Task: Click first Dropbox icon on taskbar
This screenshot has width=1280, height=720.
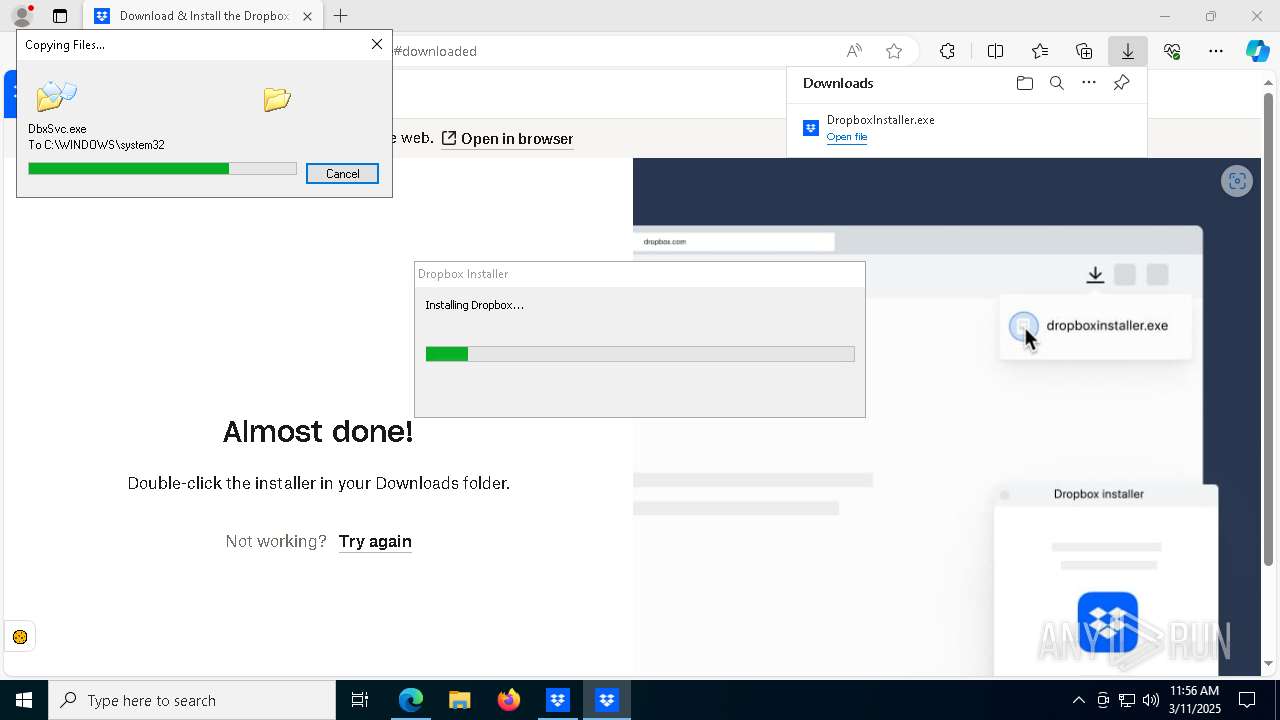Action: coord(558,700)
